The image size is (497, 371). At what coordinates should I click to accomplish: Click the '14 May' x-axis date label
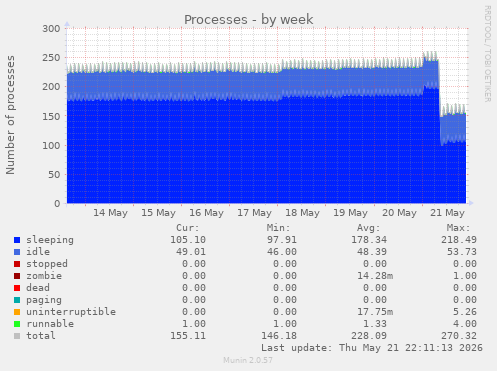(x=110, y=213)
